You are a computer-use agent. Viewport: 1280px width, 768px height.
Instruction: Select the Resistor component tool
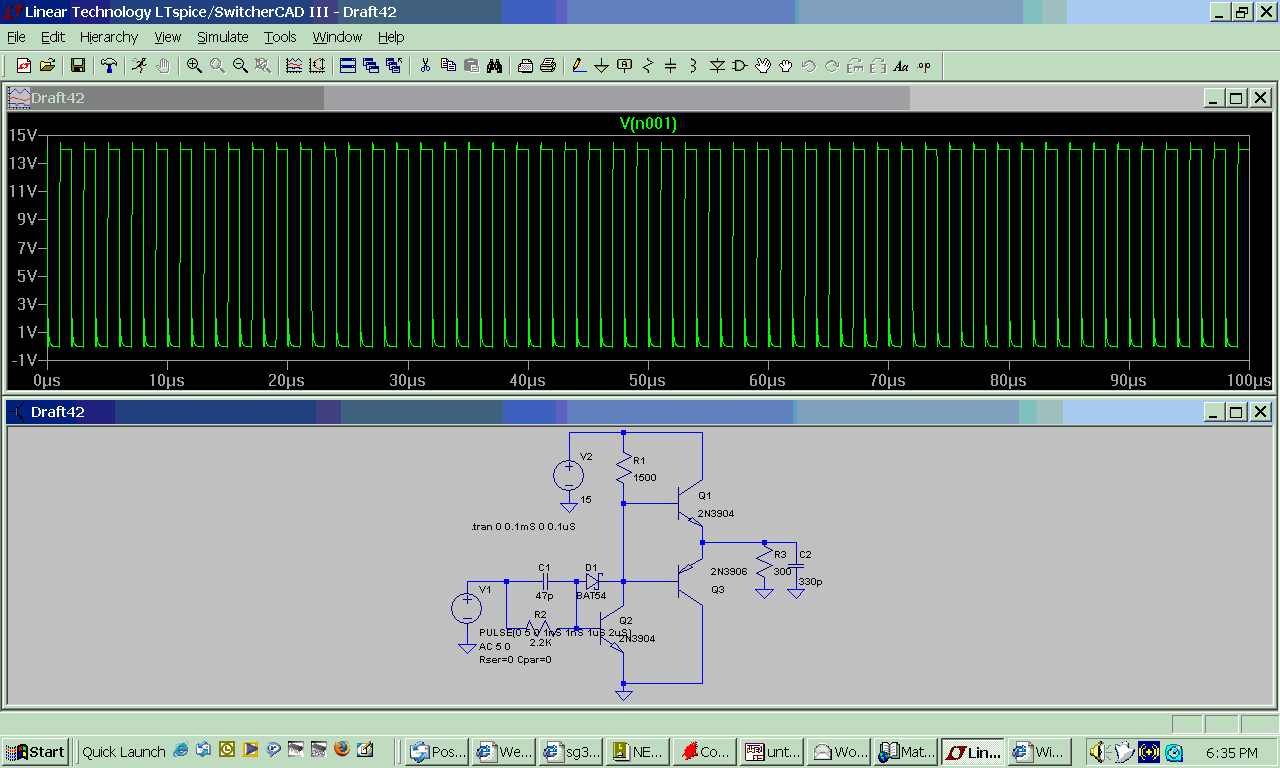647,66
